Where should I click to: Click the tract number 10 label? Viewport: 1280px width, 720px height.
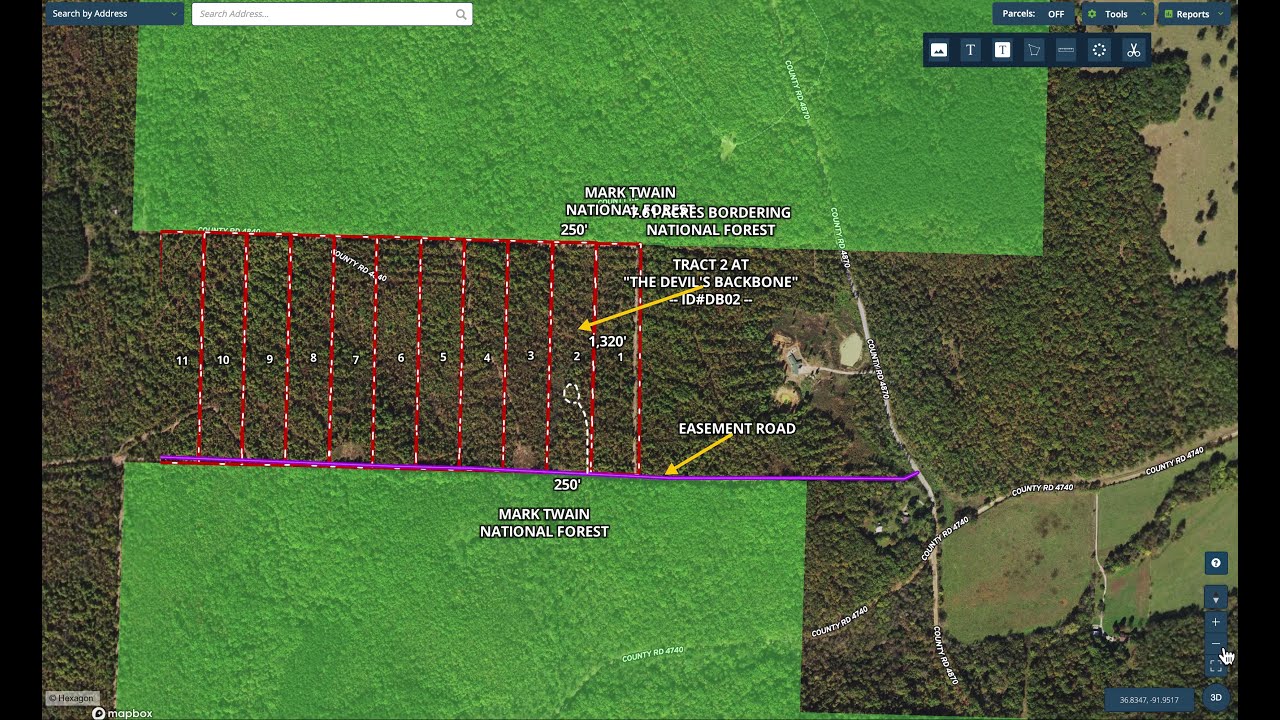click(x=223, y=359)
